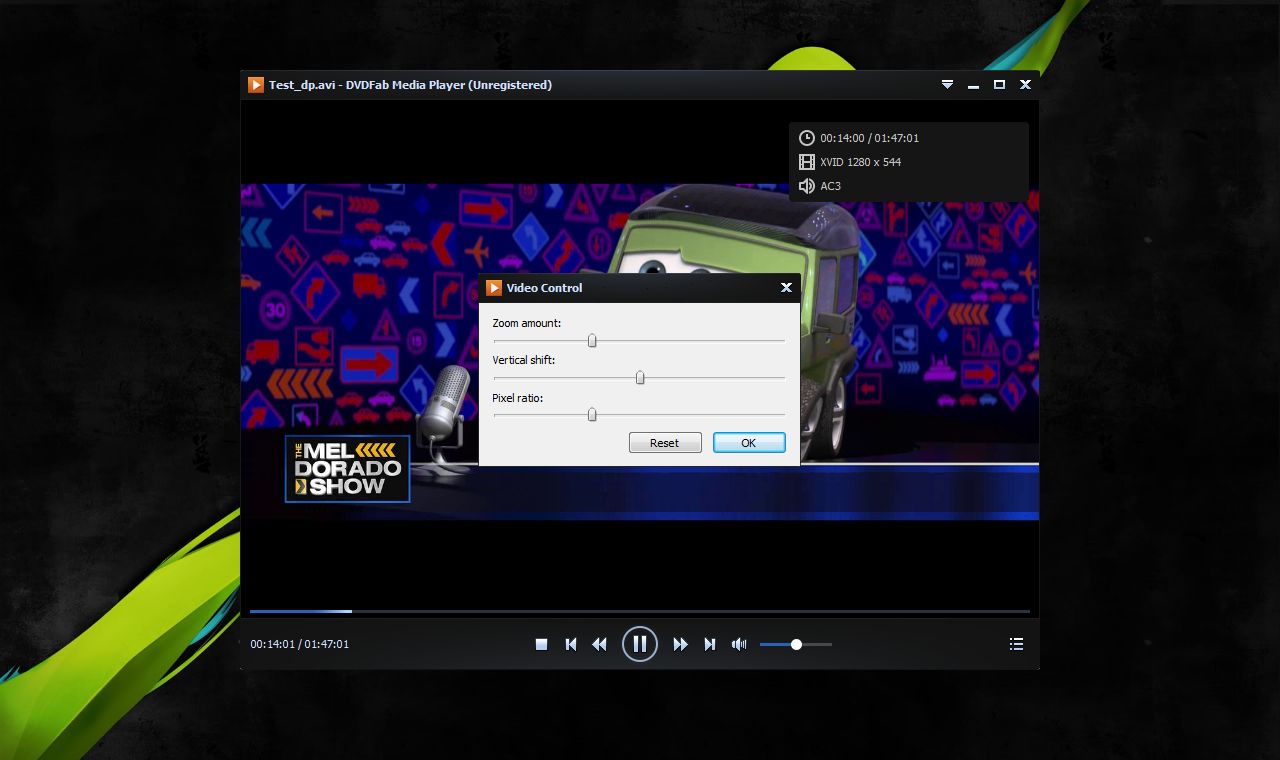The height and width of the screenshot is (760, 1280).
Task: Fast forward the video
Action: 681,644
